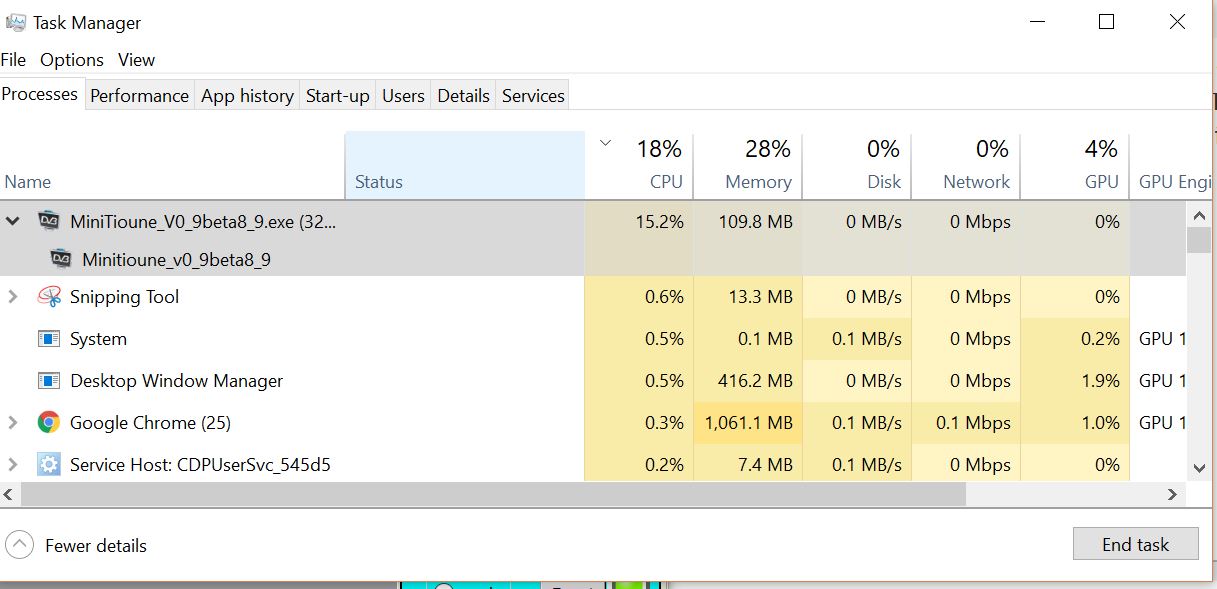Switch to the Users tab
Image resolution: width=1217 pixels, height=589 pixels.
point(403,96)
